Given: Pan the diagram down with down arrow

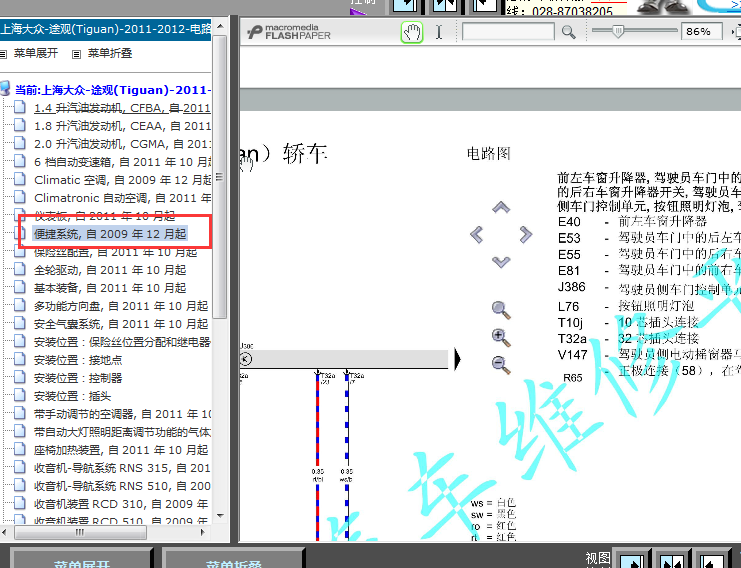Looking at the screenshot, I should point(501,262).
